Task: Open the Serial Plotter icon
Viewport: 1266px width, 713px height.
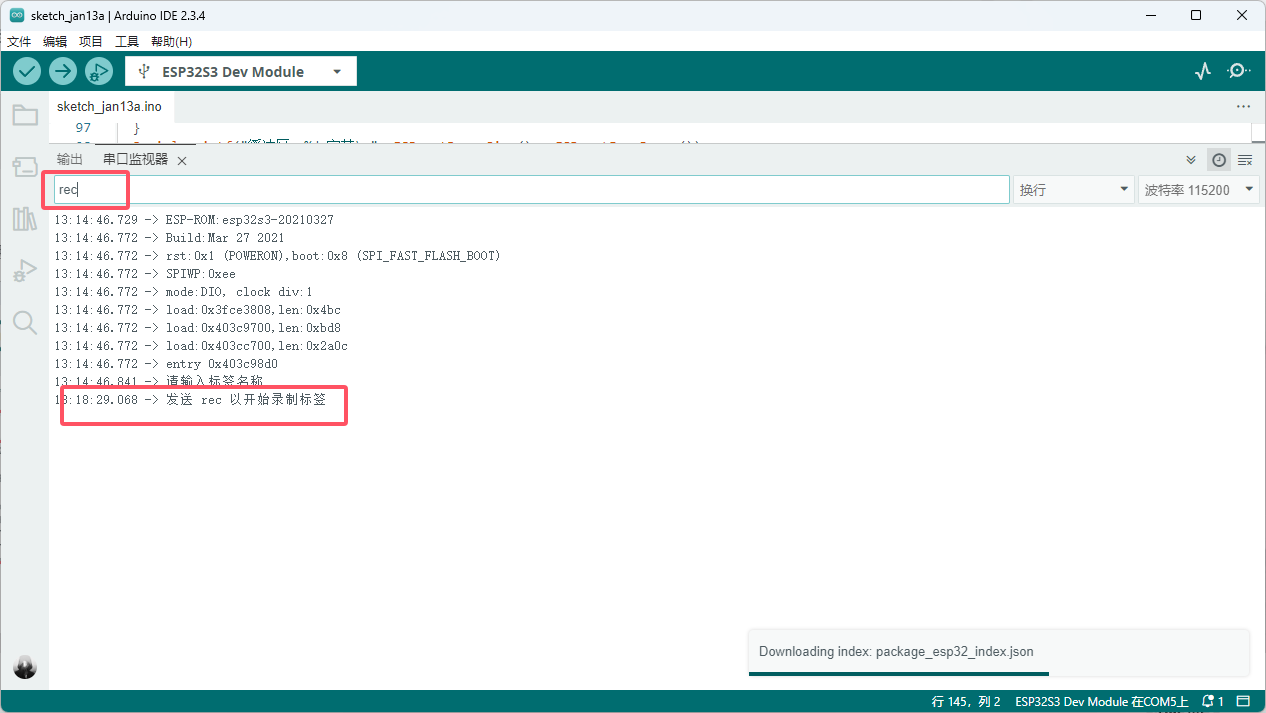Action: tap(1203, 71)
